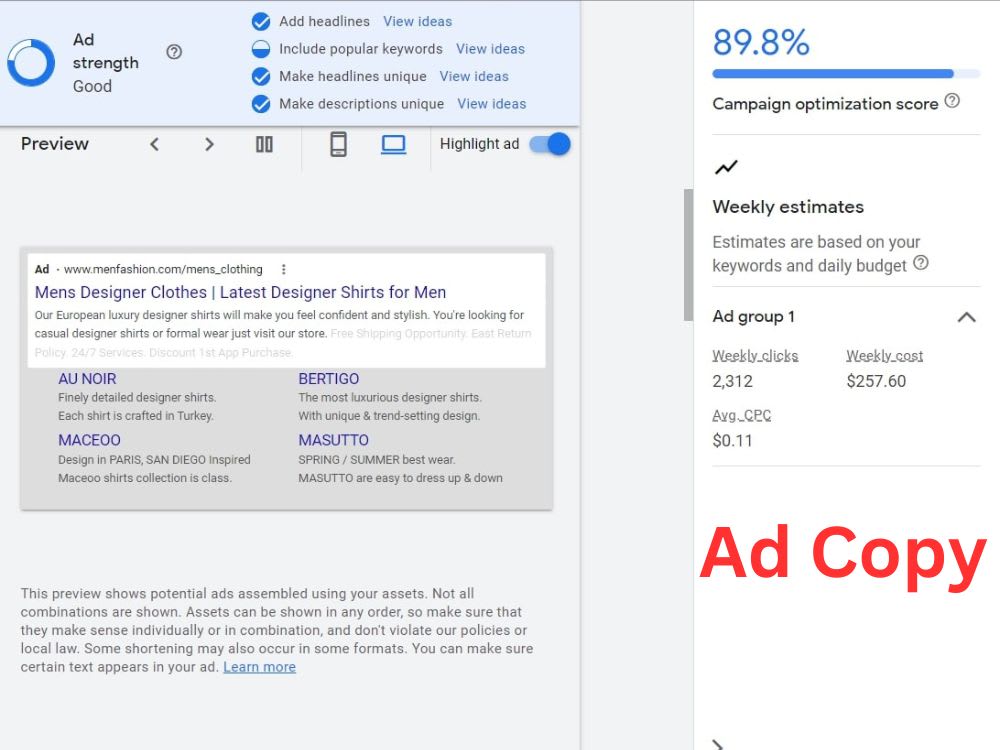The width and height of the screenshot is (1000, 750).
Task: Click the Ad strength help icon
Action: point(174,52)
